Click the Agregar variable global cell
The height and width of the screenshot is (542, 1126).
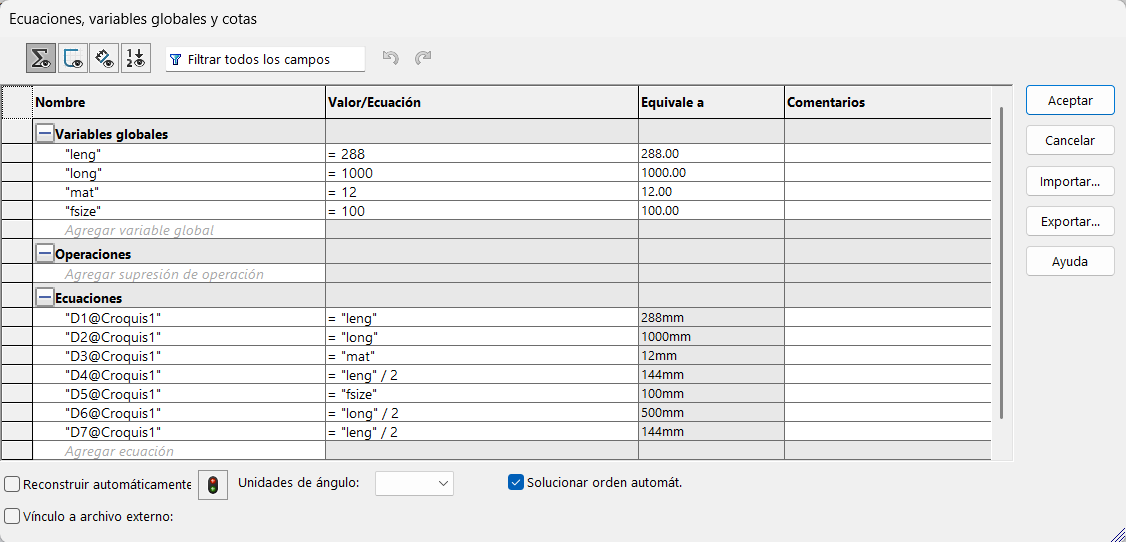coord(139,231)
